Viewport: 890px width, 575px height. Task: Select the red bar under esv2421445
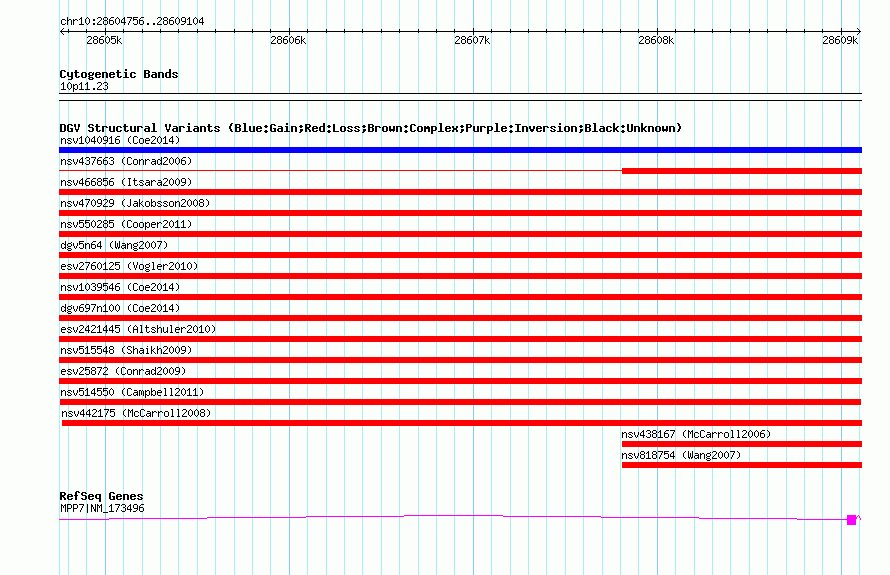460,339
